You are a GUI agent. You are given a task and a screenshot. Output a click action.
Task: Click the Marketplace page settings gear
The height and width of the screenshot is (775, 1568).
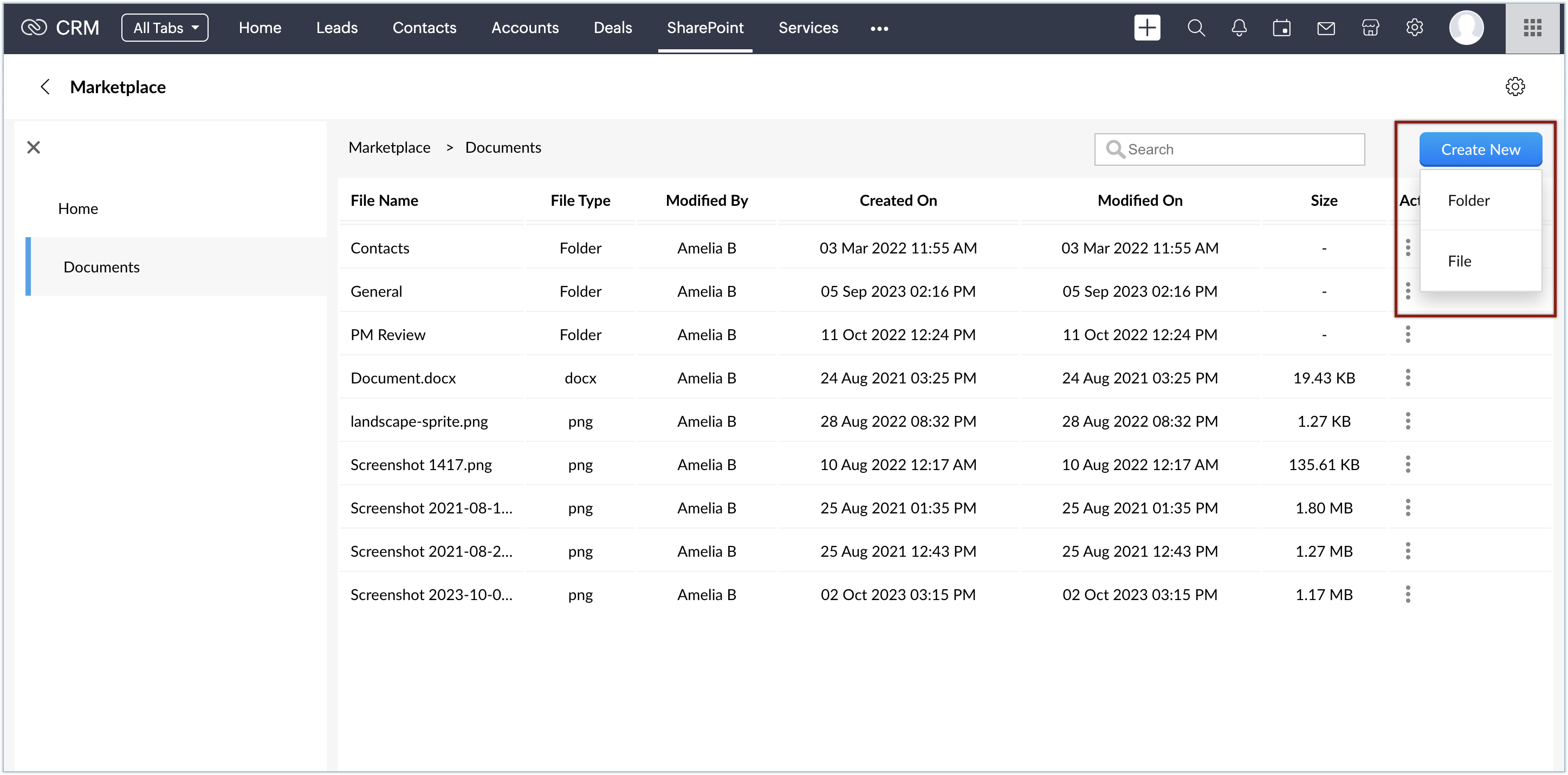click(x=1515, y=86)
